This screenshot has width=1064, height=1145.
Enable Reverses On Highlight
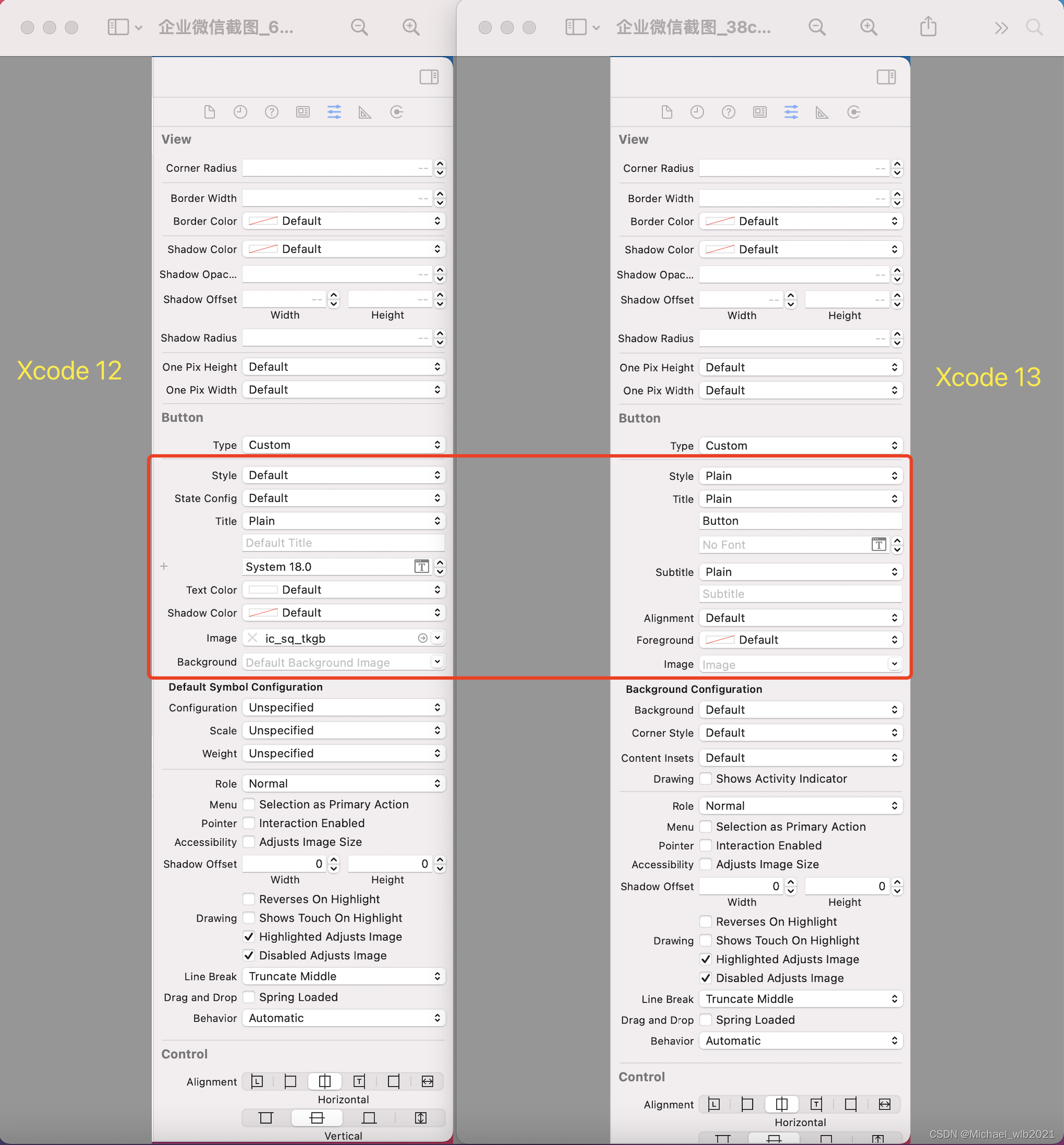(249, 899)
